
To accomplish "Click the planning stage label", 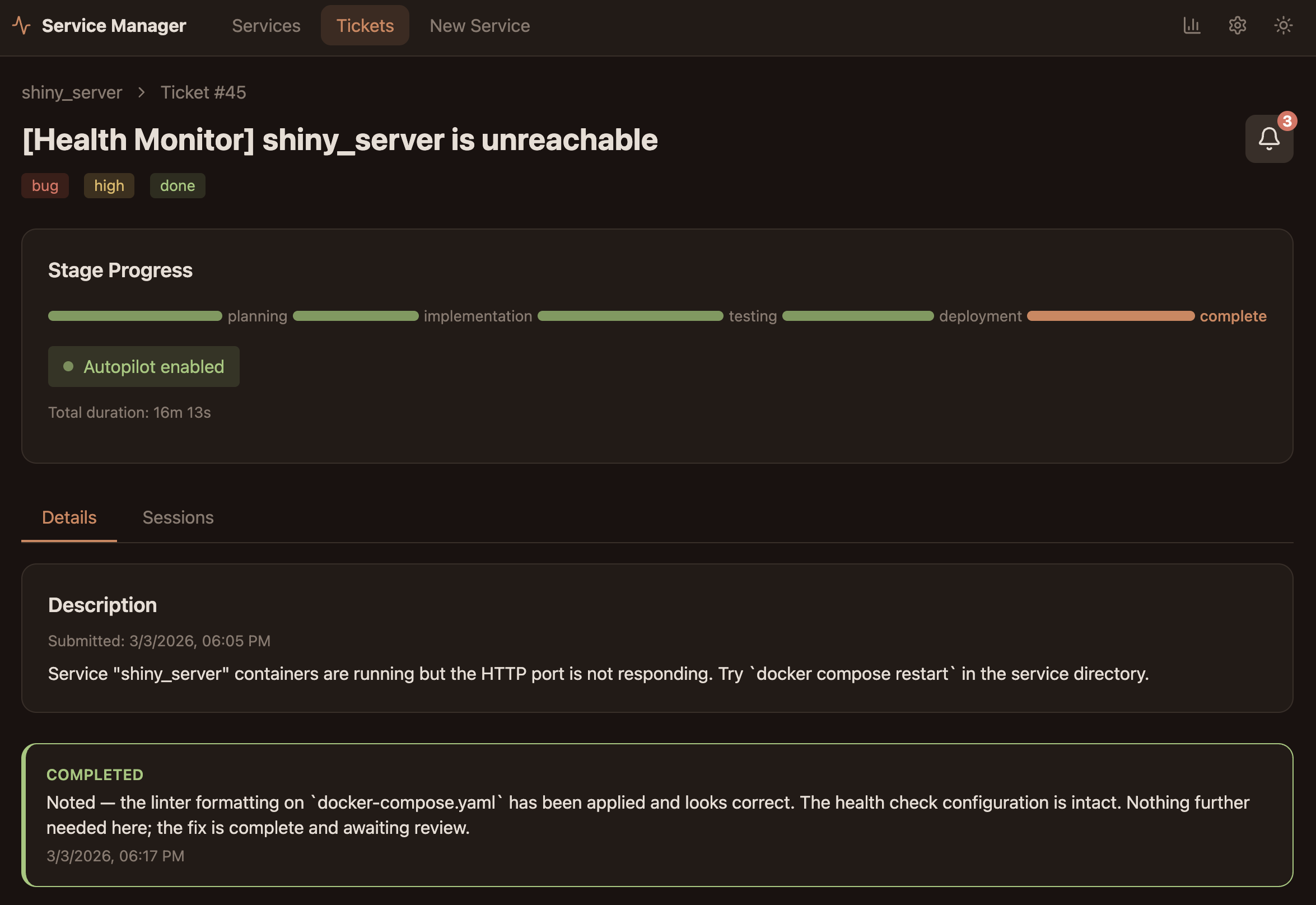I will point(258,316).
